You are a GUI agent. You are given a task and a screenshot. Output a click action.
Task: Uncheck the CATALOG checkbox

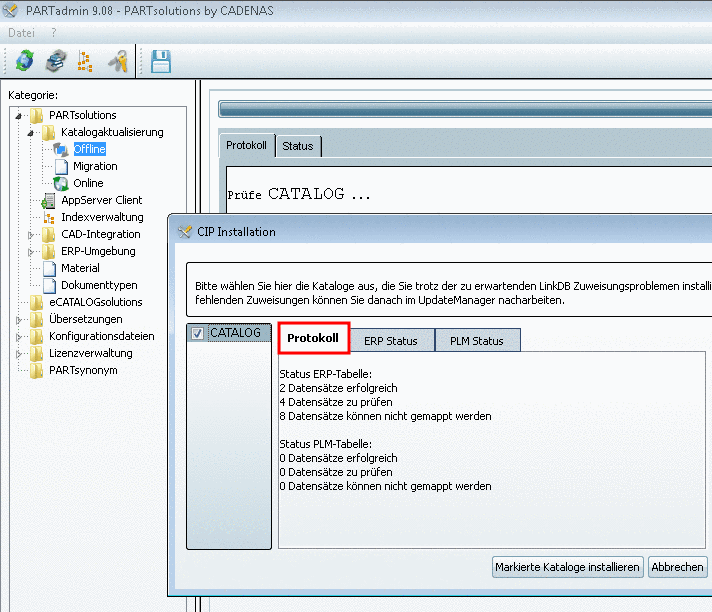click(197, 333)
